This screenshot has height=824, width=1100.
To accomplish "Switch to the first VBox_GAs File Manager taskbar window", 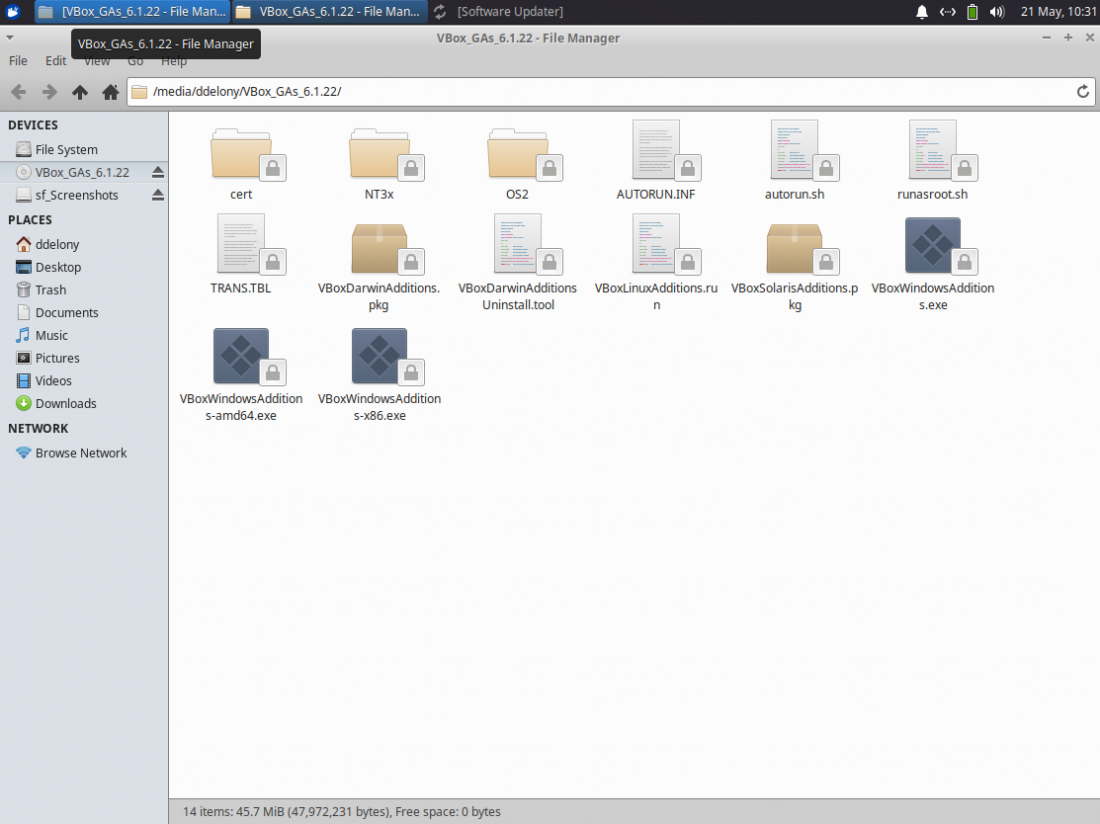I will tap(132, 11).
